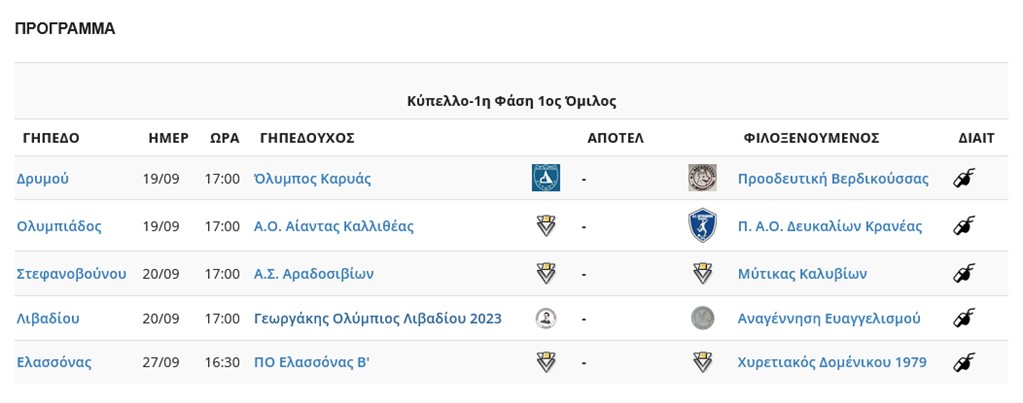
Task: Click the Αναγέννηση Ευαγγελισμού grey round logo
Action: (x=703, y=318)
